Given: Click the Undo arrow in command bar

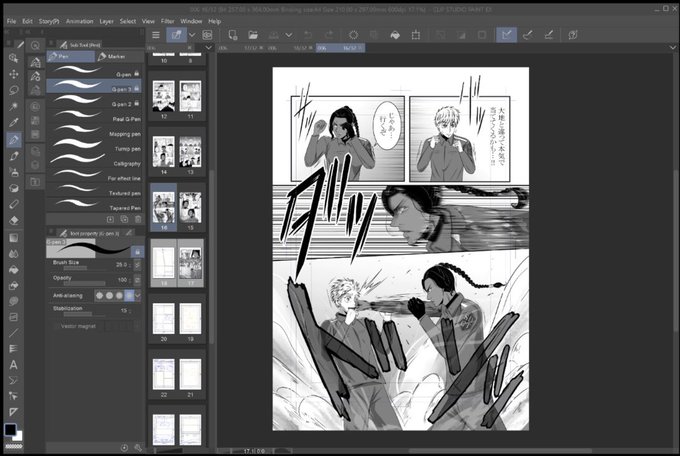Looking at the screenshot, I should [x=308, y=35].
